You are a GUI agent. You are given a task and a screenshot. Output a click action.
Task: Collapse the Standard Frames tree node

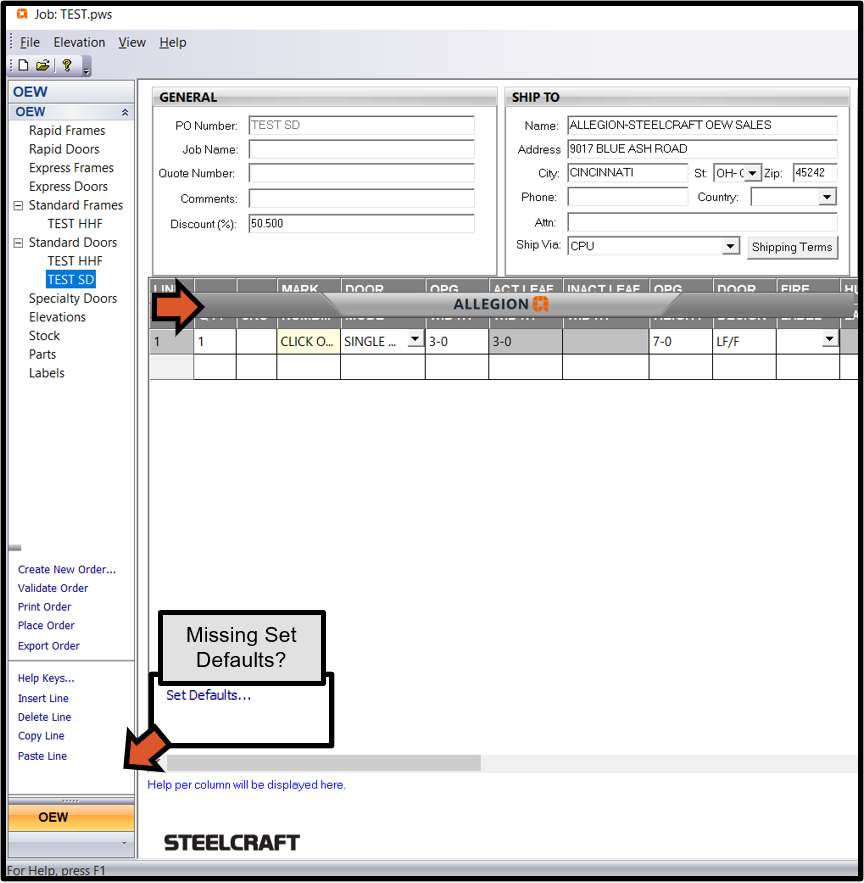click(x=19, y=206)
